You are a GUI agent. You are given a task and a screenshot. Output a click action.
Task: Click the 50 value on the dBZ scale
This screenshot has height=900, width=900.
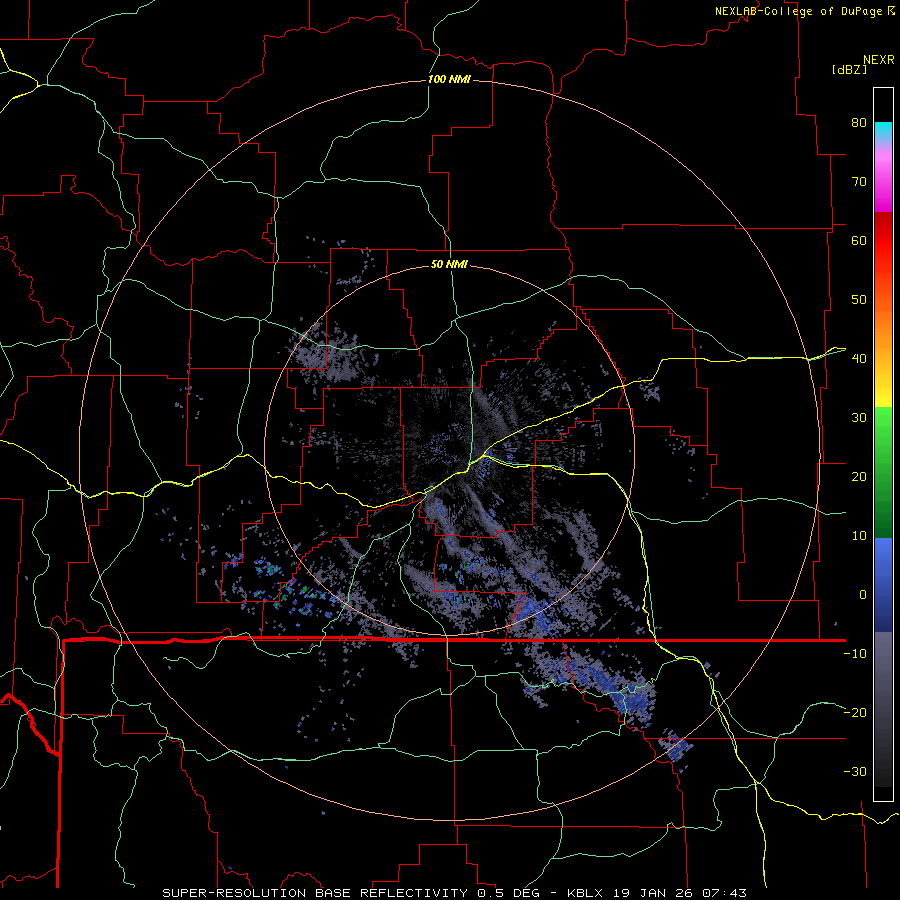point(859,300)
